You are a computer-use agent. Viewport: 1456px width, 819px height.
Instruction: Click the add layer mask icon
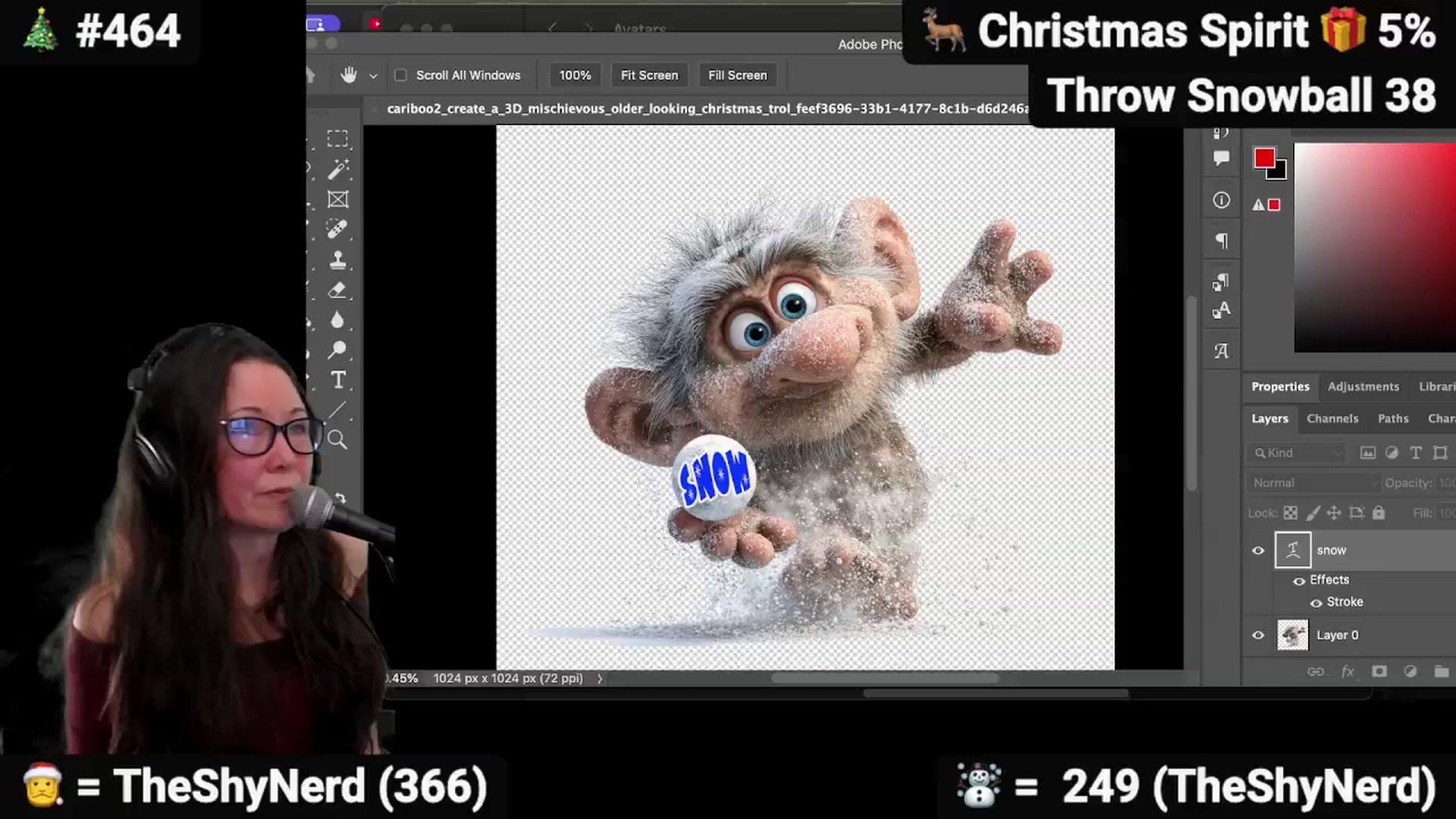click(x=1379, y=672)
